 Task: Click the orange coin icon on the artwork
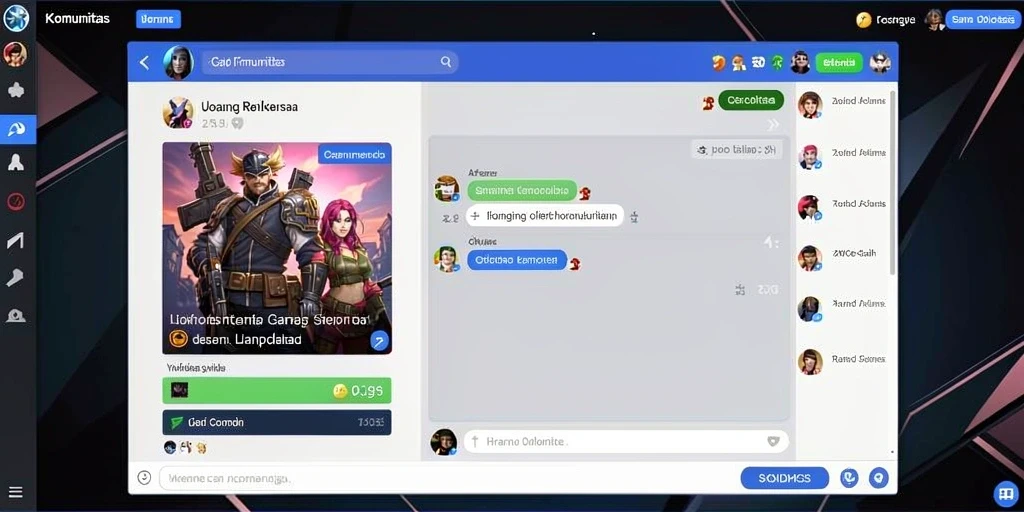tap(178, 338)
